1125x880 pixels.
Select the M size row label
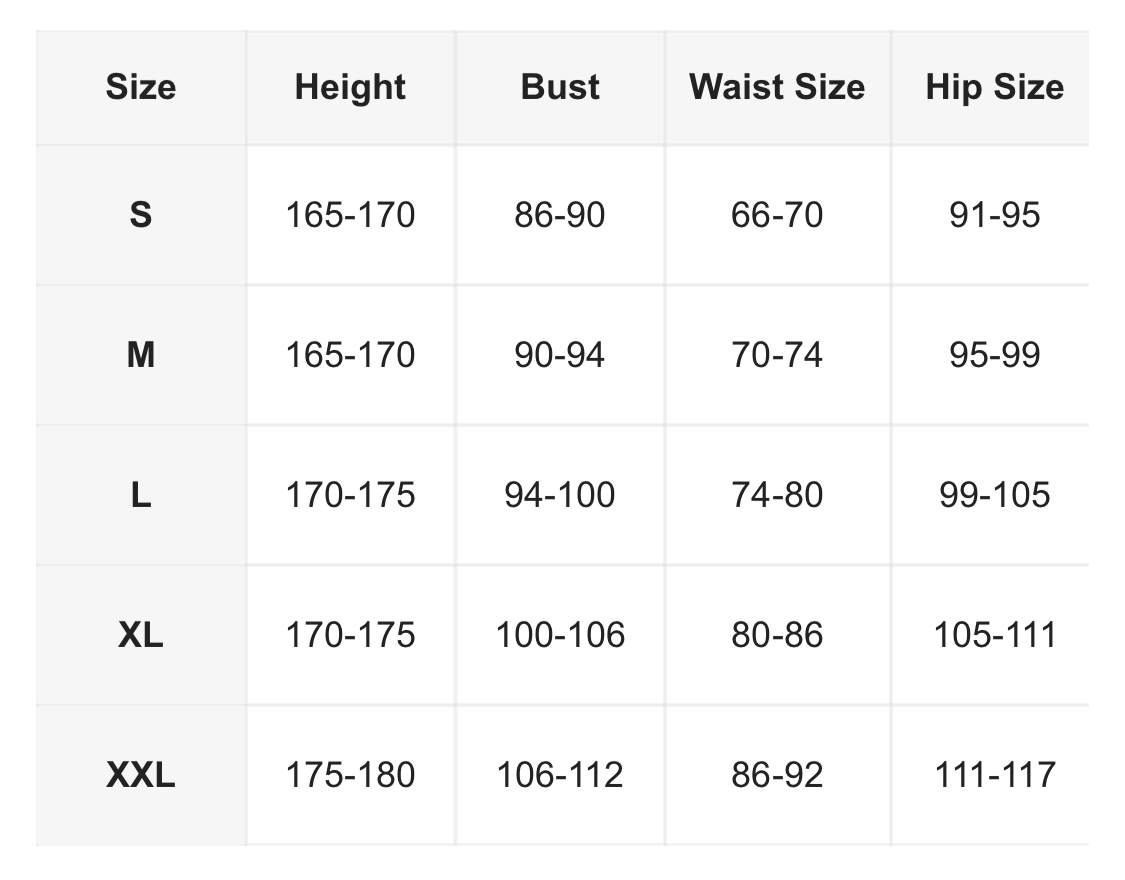141,355
